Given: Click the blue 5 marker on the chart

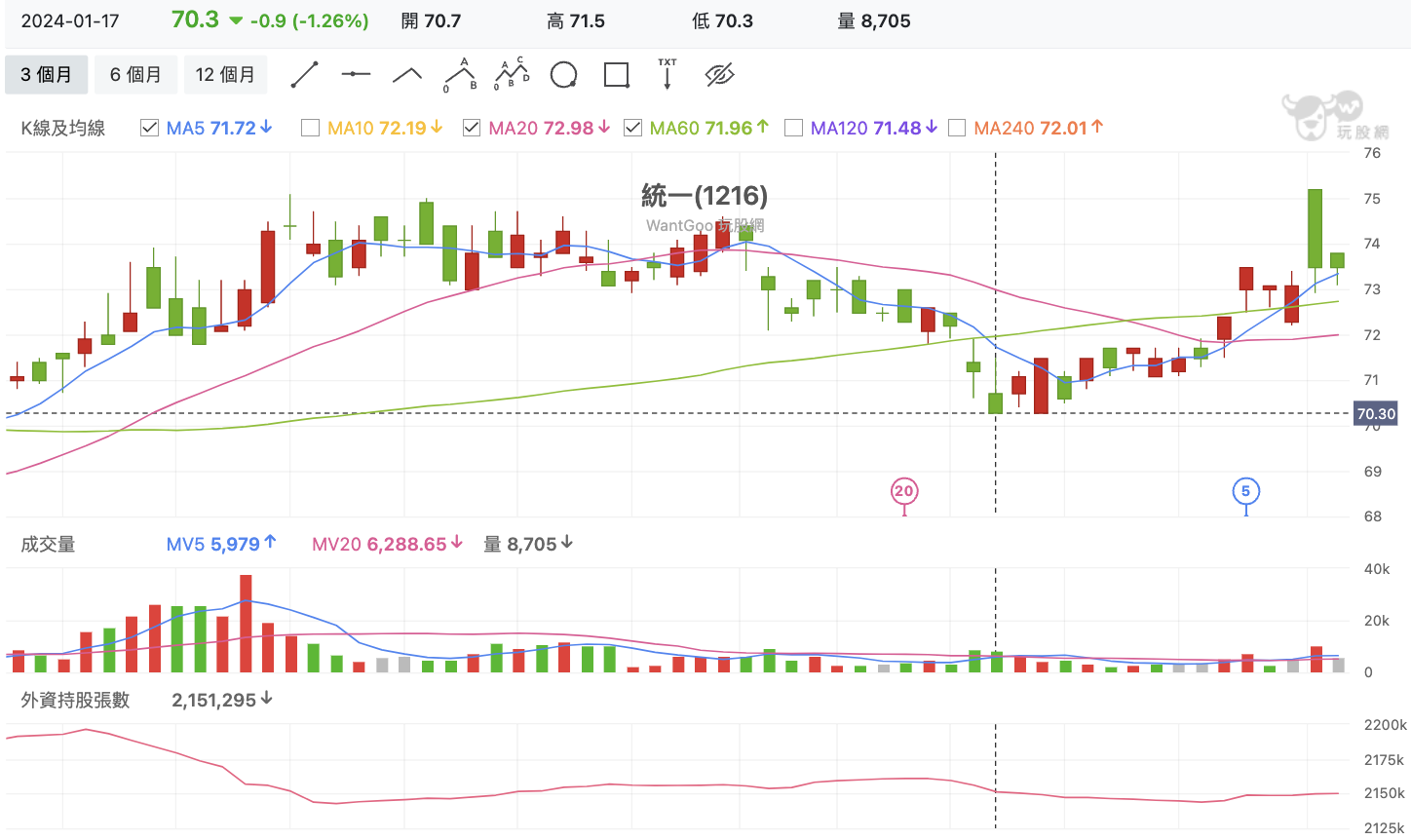Looking at the screenshot, I should [x=1245, y=491].
